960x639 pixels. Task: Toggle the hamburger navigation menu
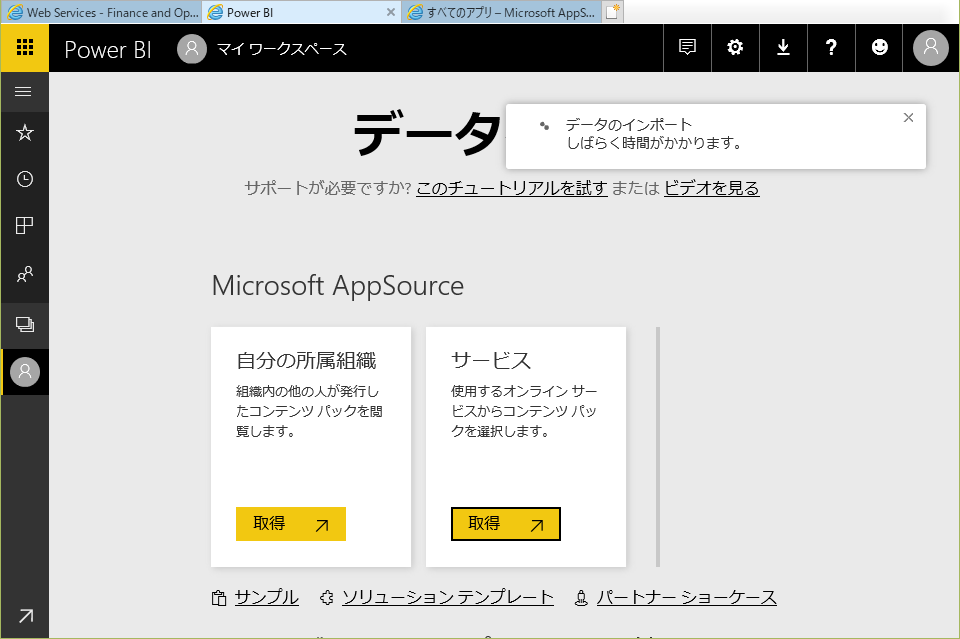[23, 92]
